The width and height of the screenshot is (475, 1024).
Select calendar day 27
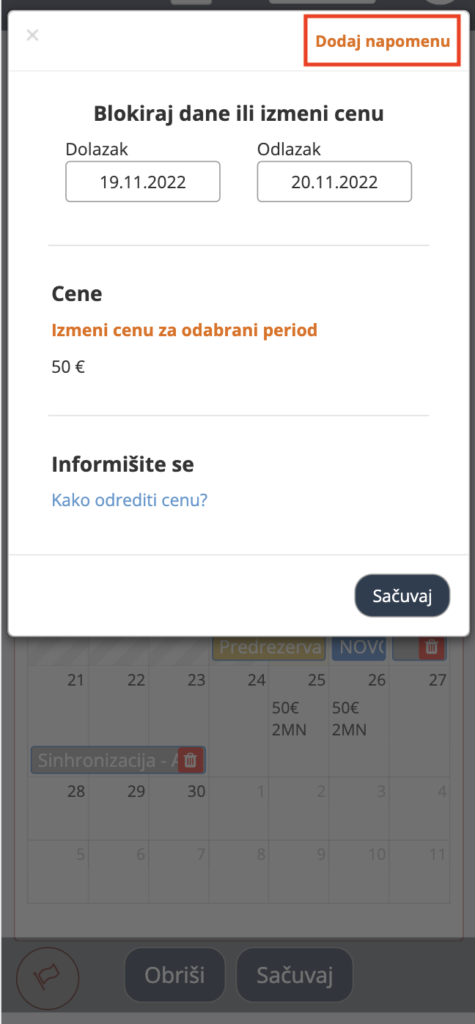pyautogui.click(x=419, y=707)
